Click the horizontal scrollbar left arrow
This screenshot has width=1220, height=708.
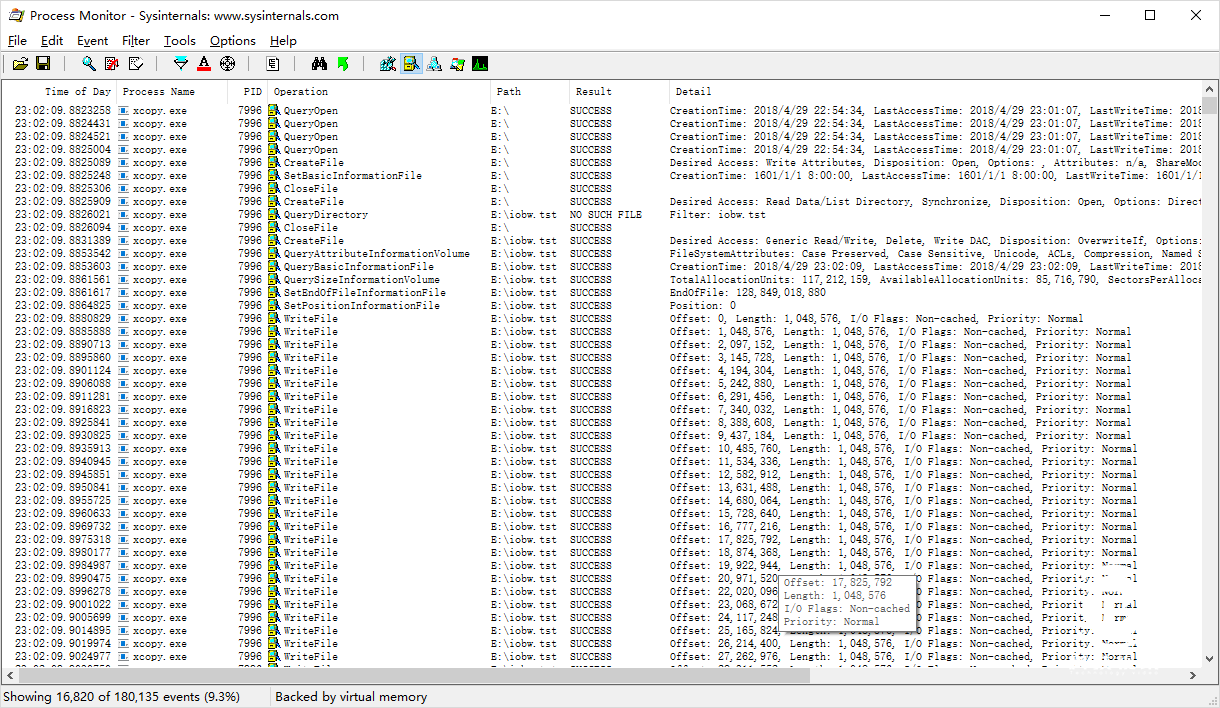pos(11,676)
